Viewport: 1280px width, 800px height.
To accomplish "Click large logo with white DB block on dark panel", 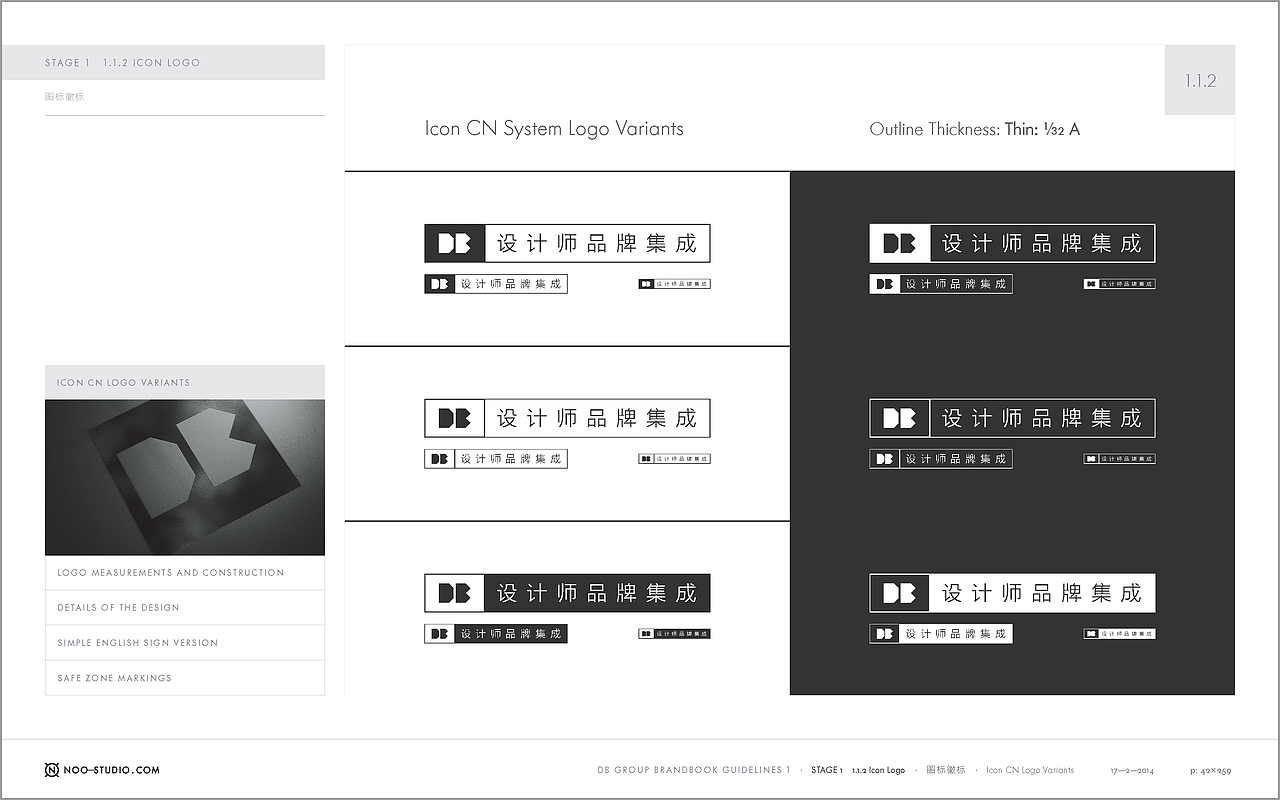I will pos(1012,243).
